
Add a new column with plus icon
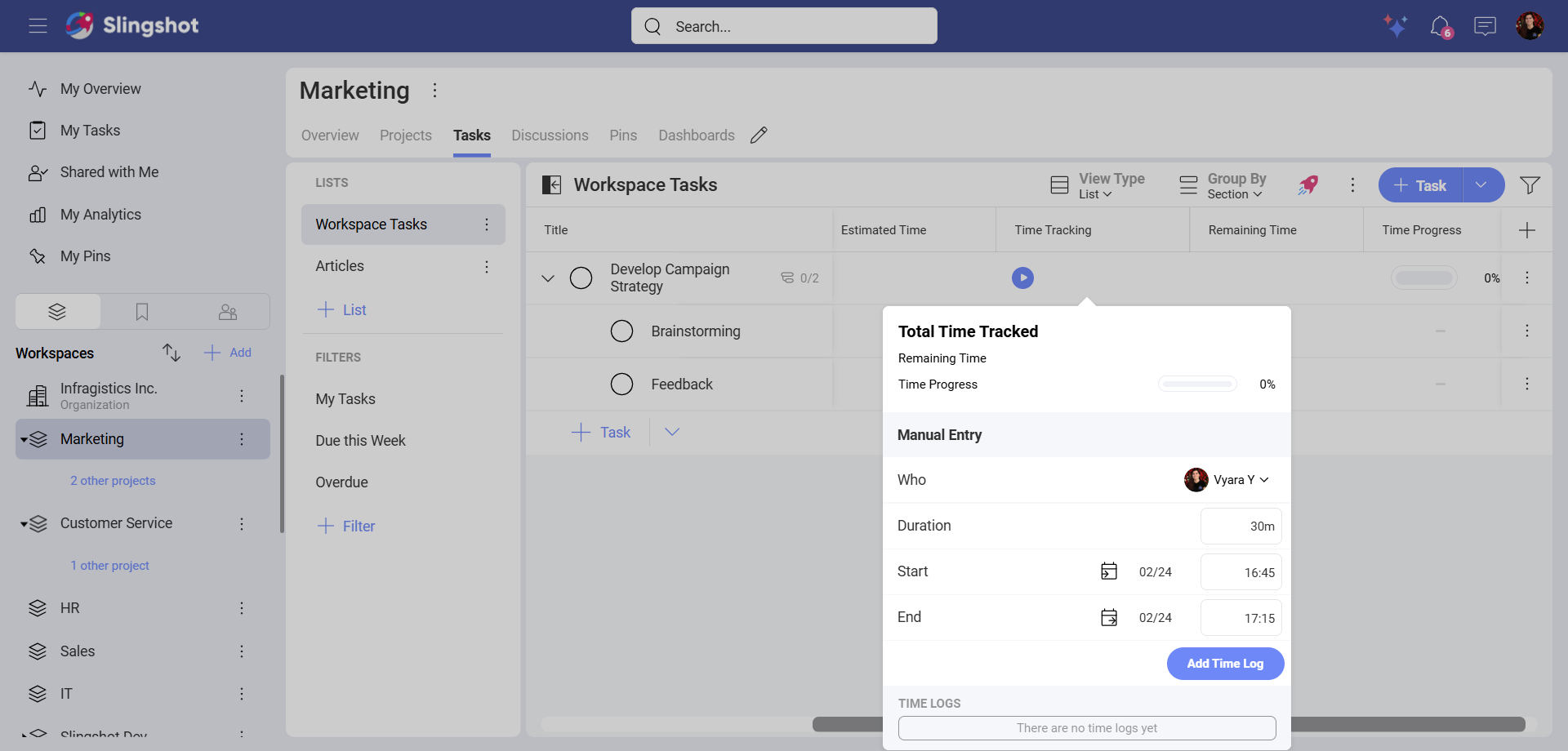(x=1527, y=230)
